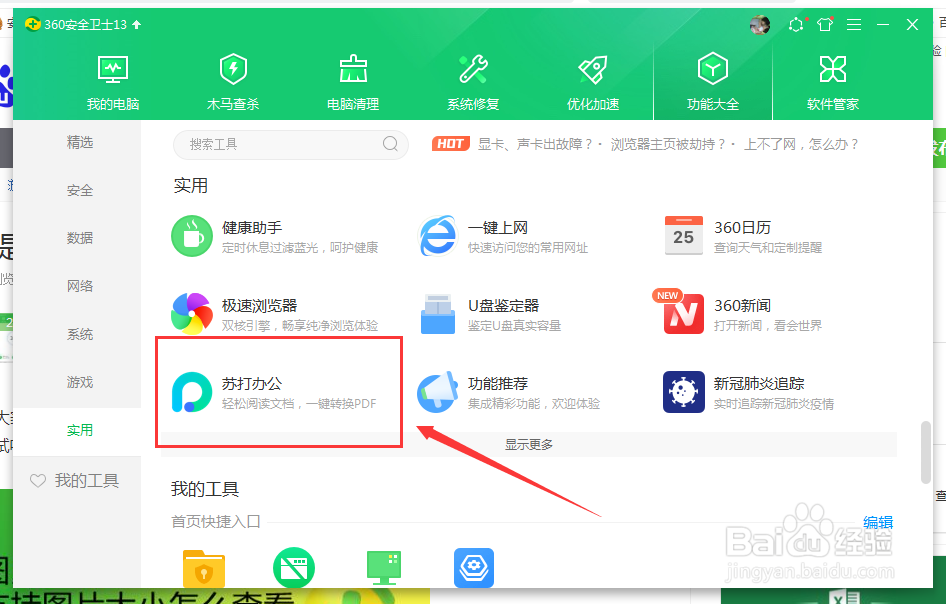Open the green round screenshot shortcut
Viewport: 946px width, 604px height.
click(294, 568)
